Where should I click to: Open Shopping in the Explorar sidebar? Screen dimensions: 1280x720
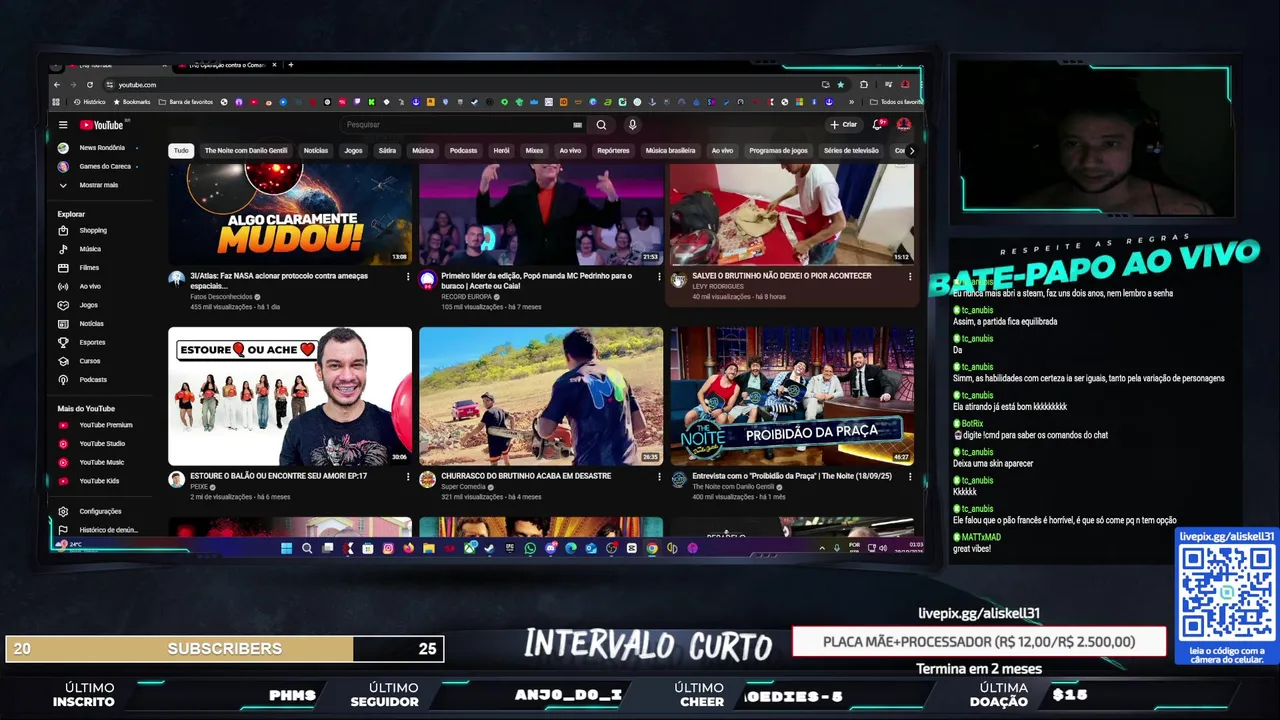pos(93,230)
